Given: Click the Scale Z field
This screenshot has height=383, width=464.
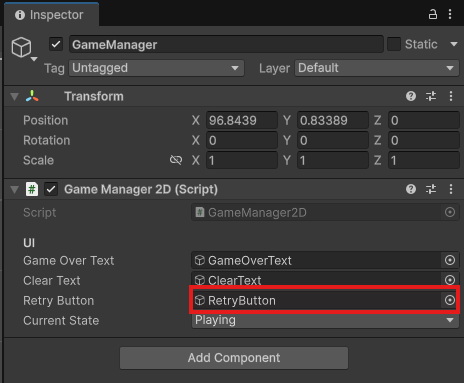Looking at the screenshot, I should point(424,160).
